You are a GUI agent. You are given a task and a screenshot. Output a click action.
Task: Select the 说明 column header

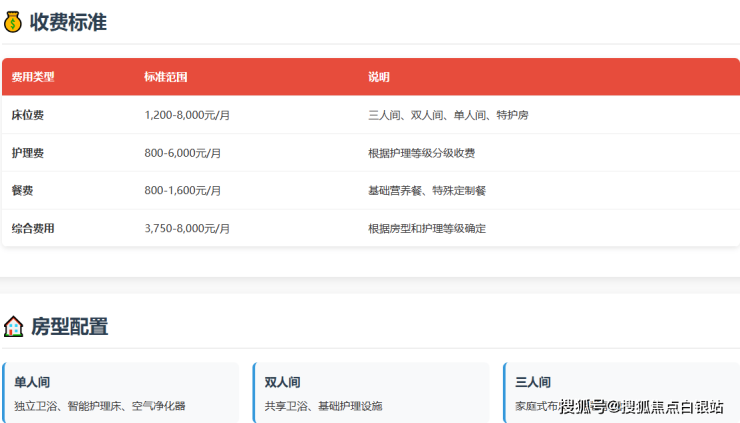(379, 77)
